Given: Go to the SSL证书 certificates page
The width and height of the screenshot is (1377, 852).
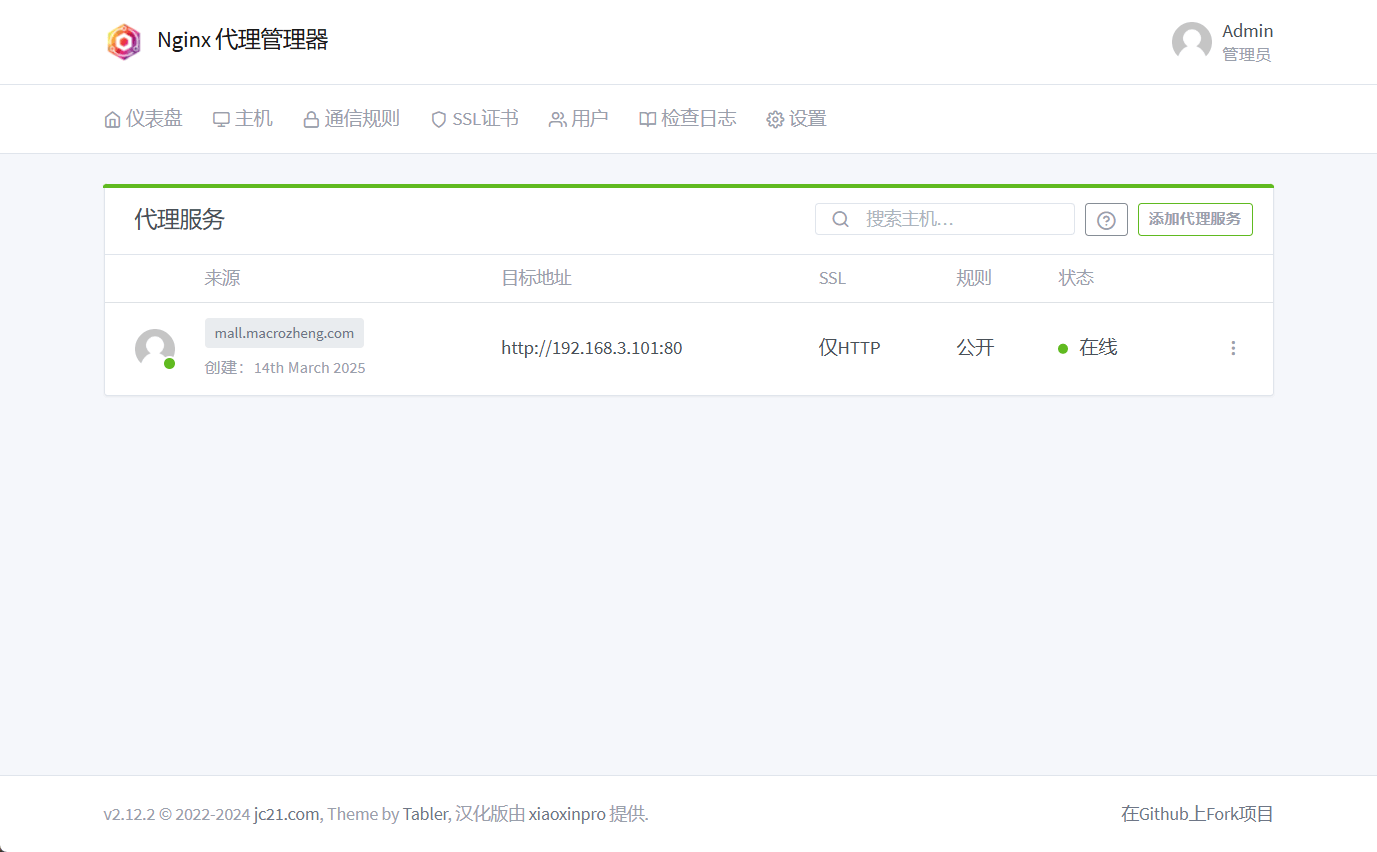Looking at the screenshot, I should click(x=474, y=119).
